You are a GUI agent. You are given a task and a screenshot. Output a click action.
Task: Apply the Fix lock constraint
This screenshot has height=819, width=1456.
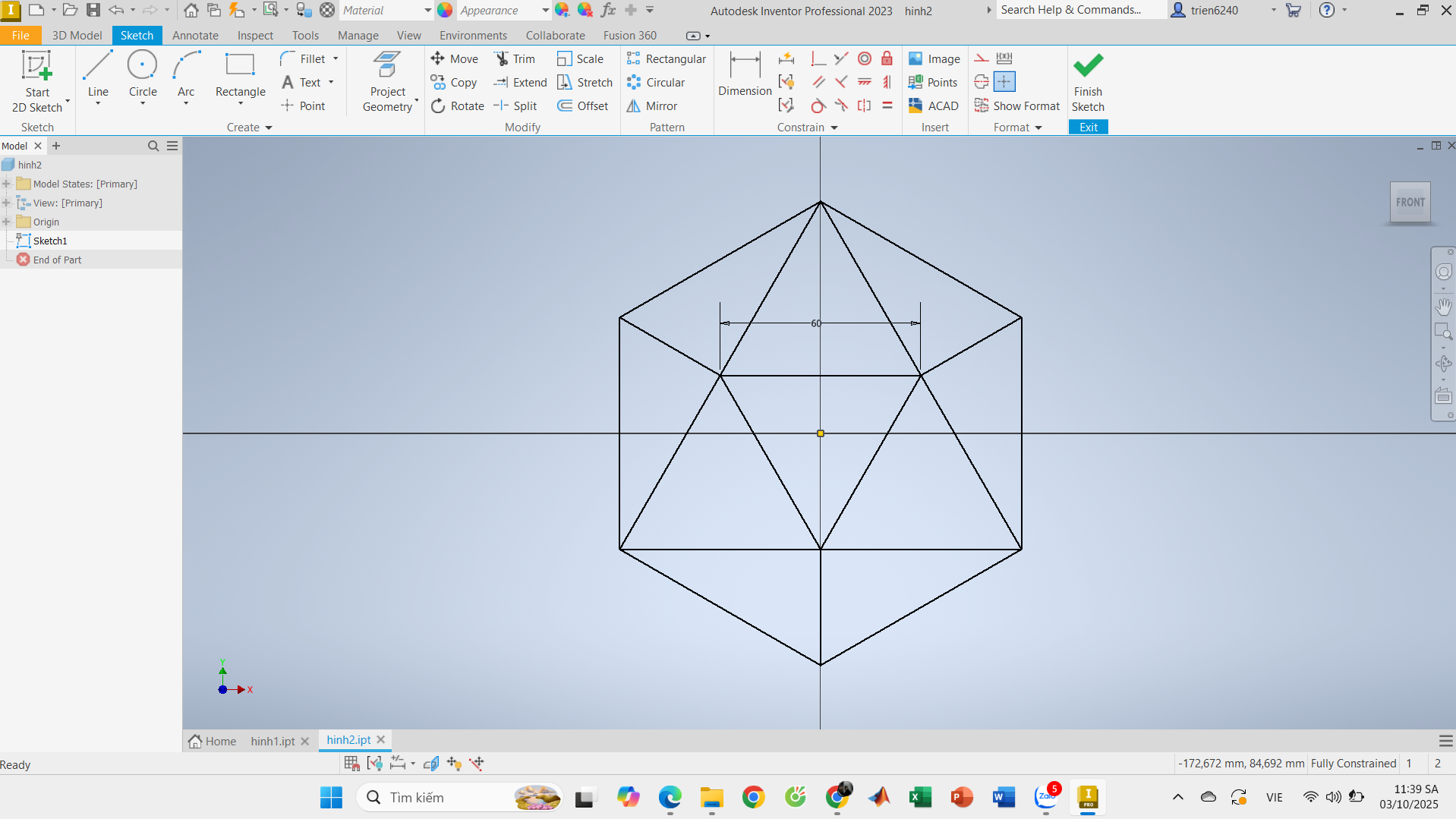[887, 59]
